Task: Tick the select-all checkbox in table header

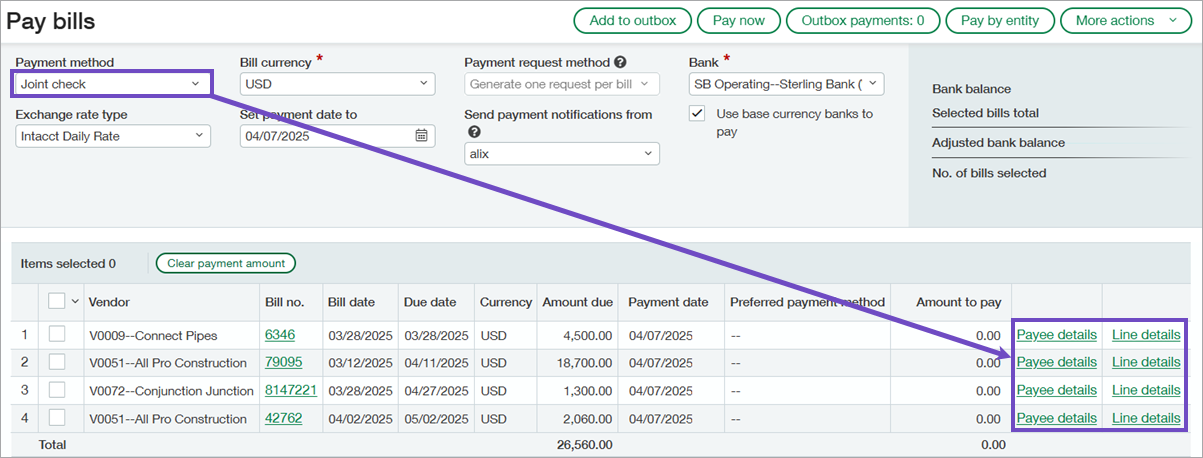Action: point(56,301)
